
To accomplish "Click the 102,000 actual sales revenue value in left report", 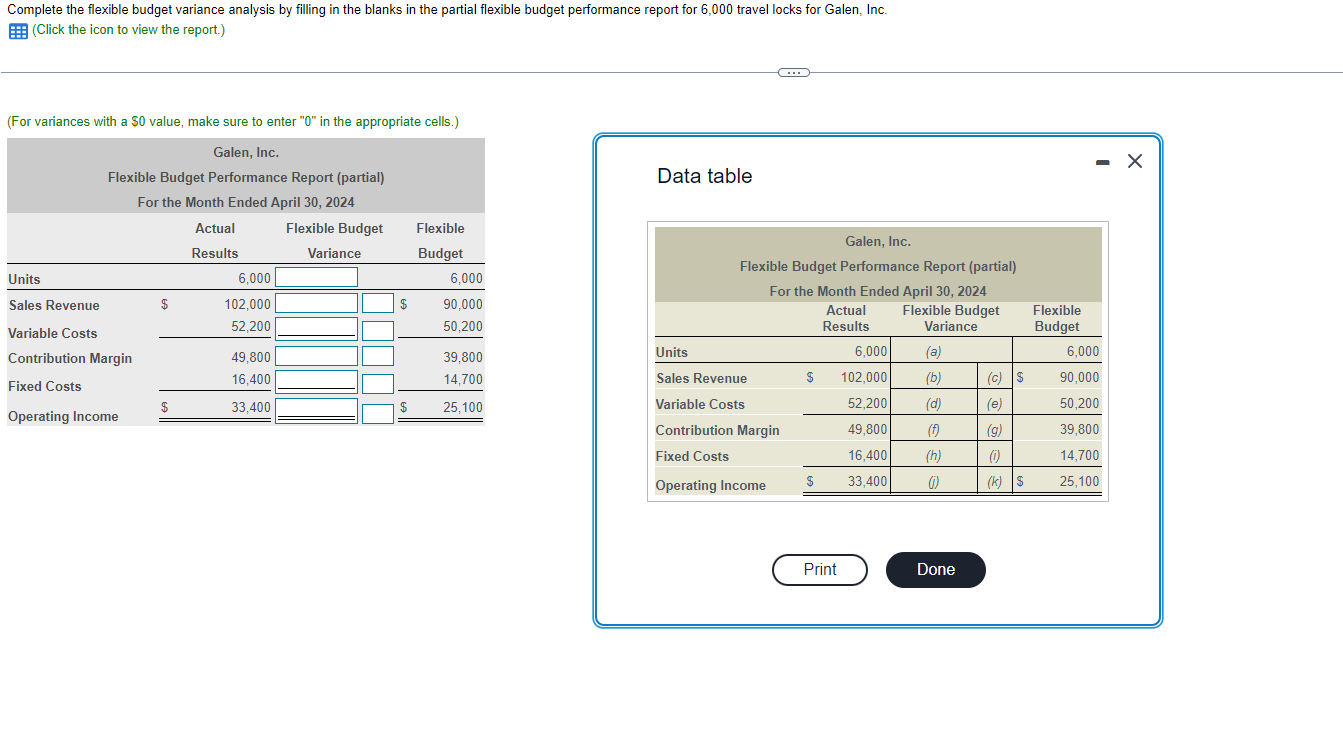I will [247, 304].
